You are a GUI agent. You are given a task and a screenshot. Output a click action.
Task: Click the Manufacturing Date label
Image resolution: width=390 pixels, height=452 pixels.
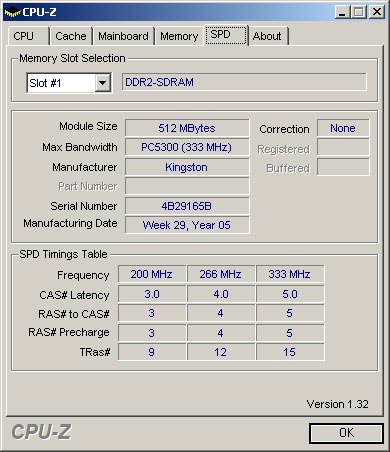point(70,223)
